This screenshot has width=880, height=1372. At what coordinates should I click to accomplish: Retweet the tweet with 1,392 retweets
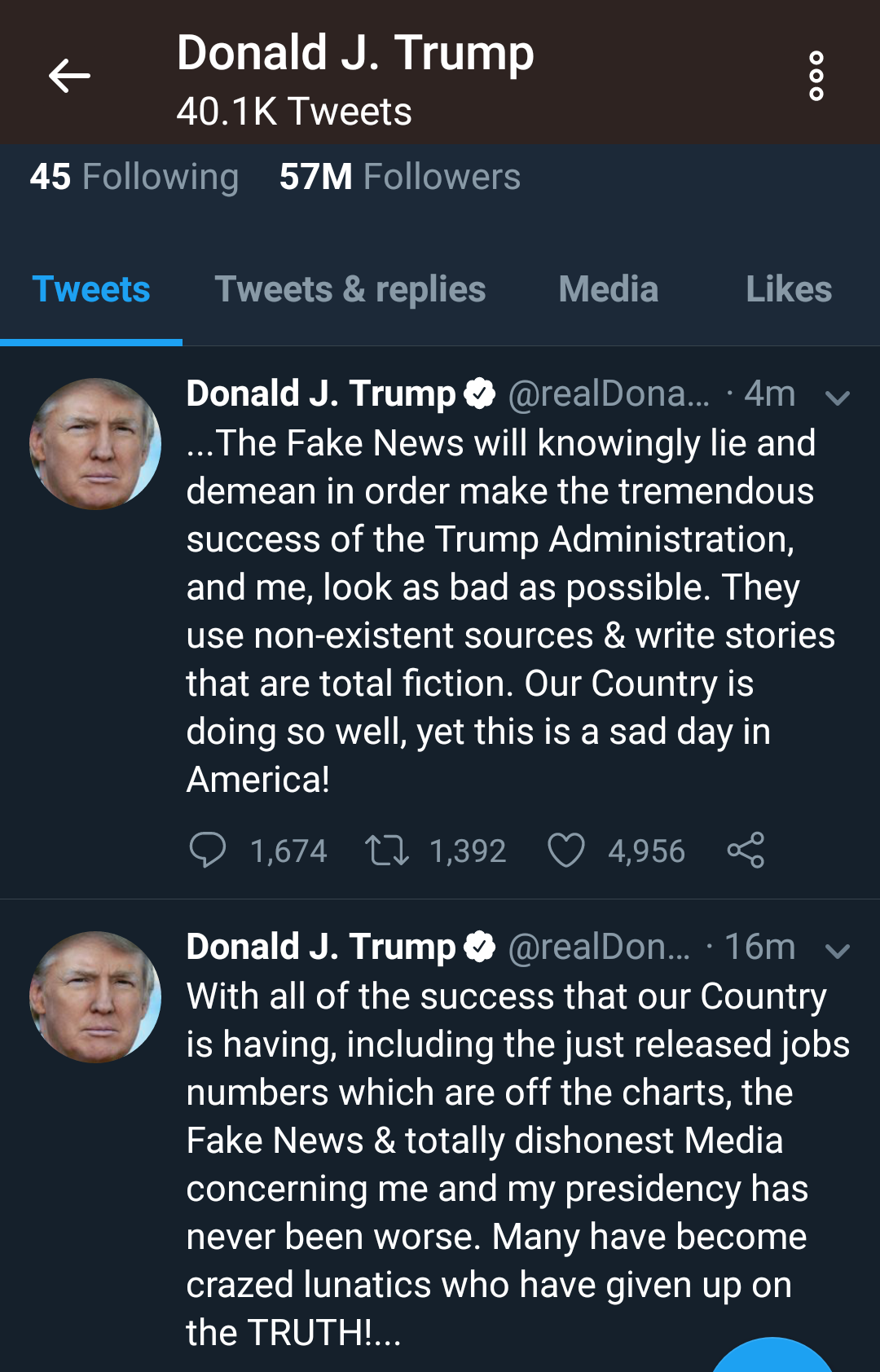[x=386, y=850]
